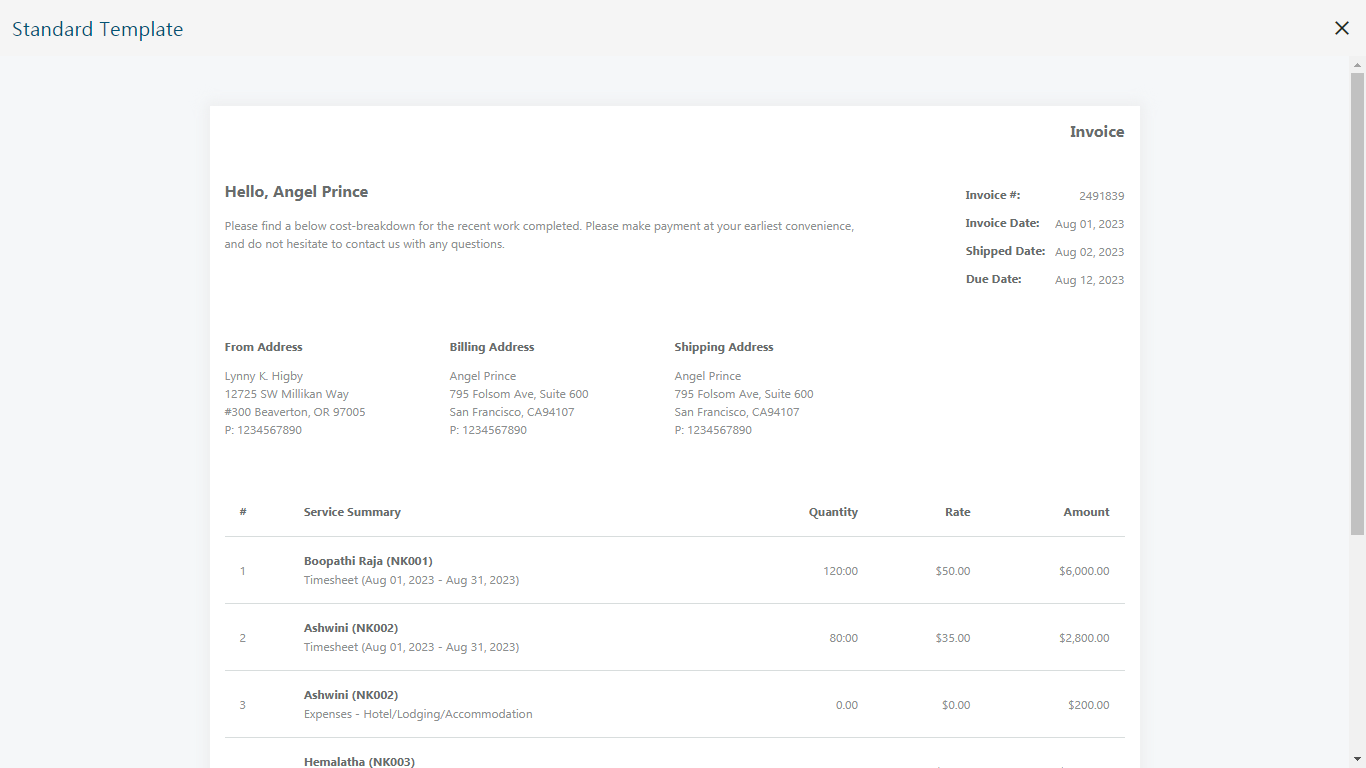
Task: Click the $6,000.00 amount
Action: 1084,571
